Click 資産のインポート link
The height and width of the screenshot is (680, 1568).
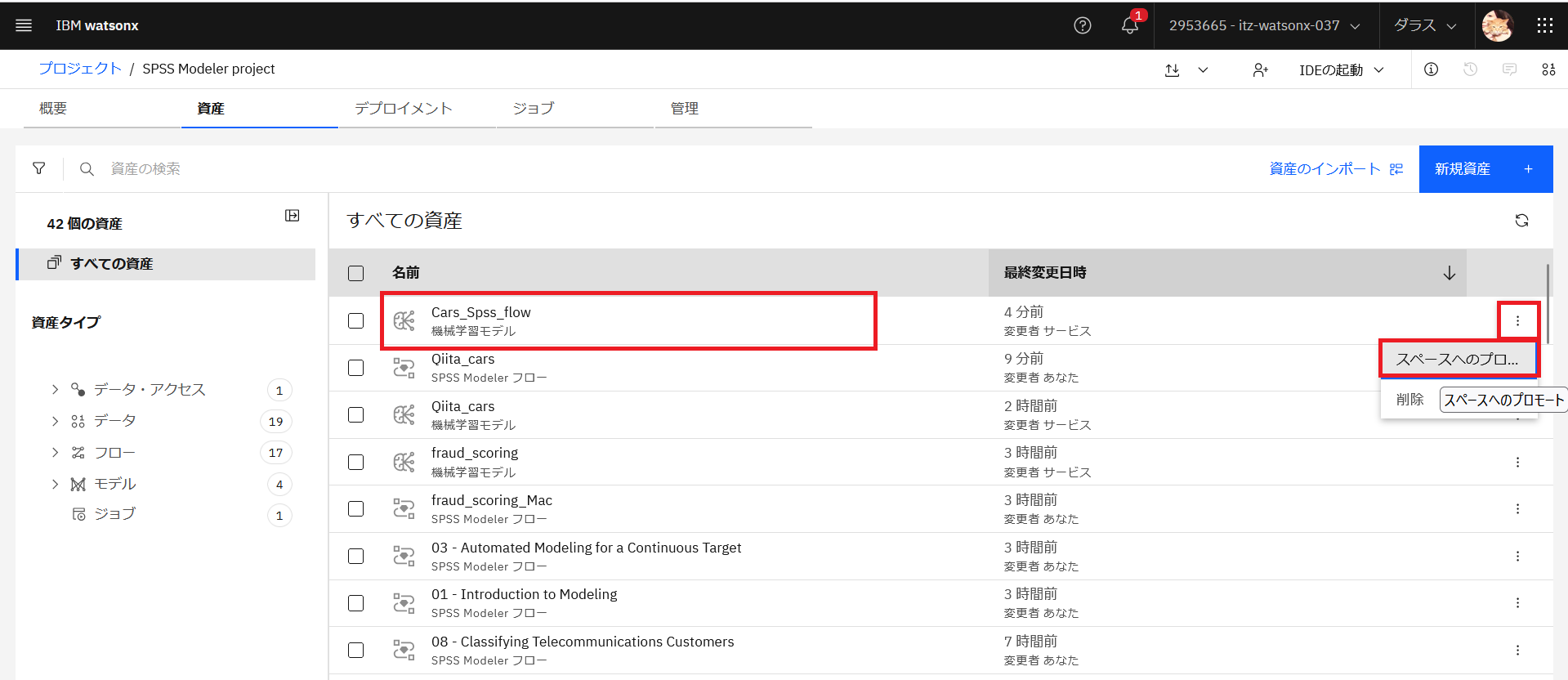[x=1336, y=169]
